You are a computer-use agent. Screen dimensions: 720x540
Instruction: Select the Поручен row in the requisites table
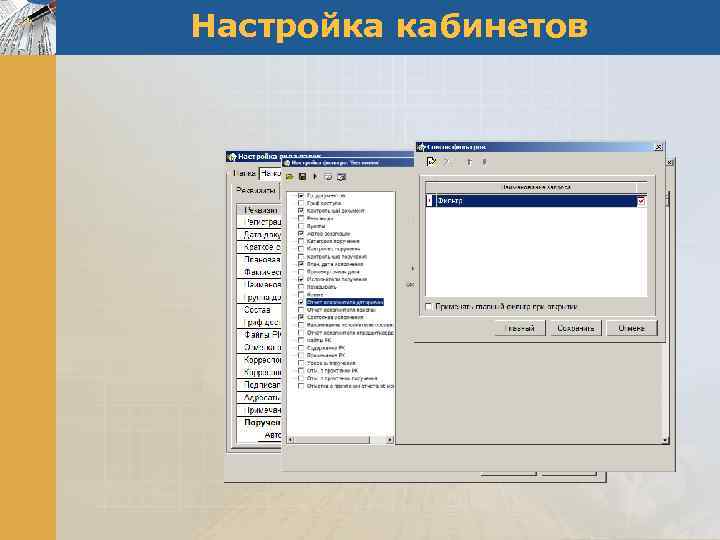pyautogui.click(x=259, y=422)
